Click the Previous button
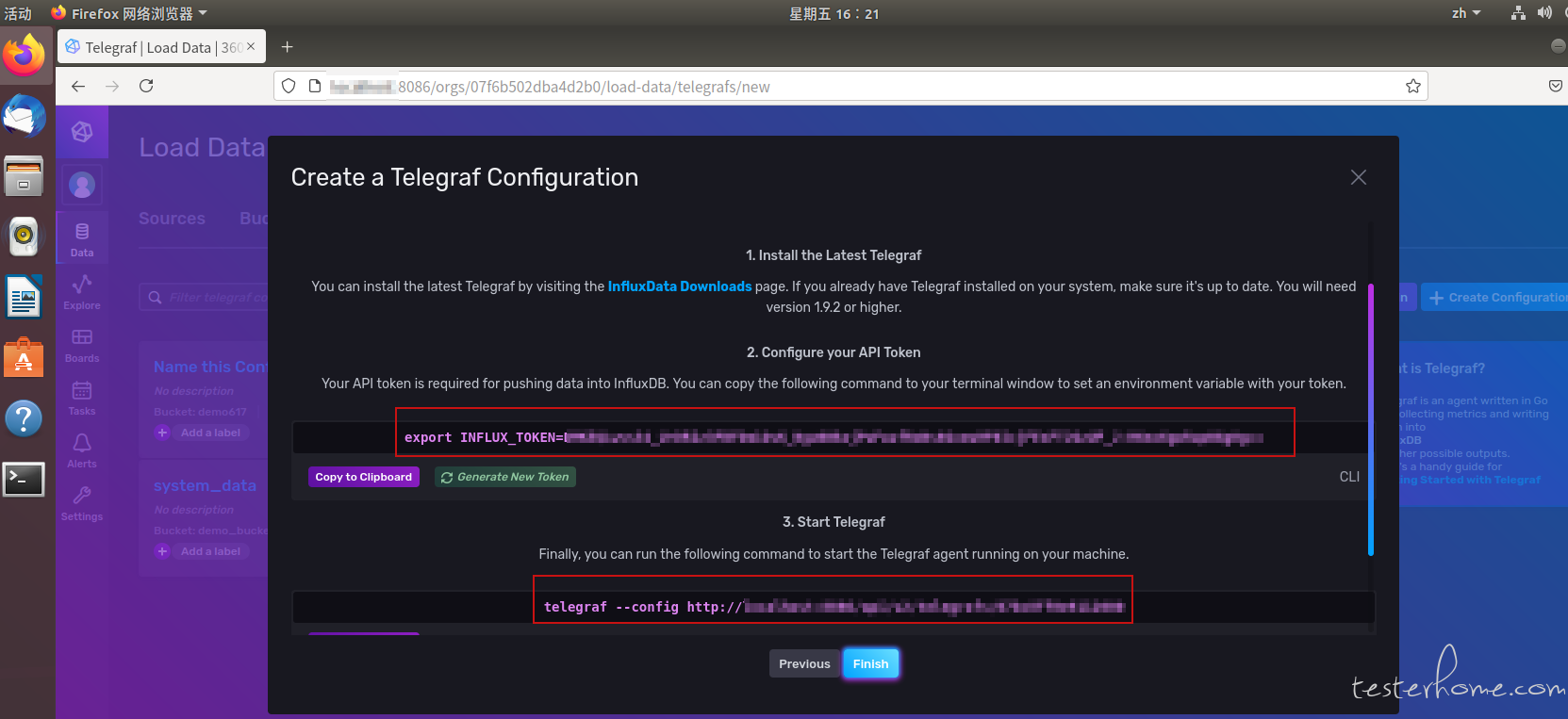 (804, 663)
